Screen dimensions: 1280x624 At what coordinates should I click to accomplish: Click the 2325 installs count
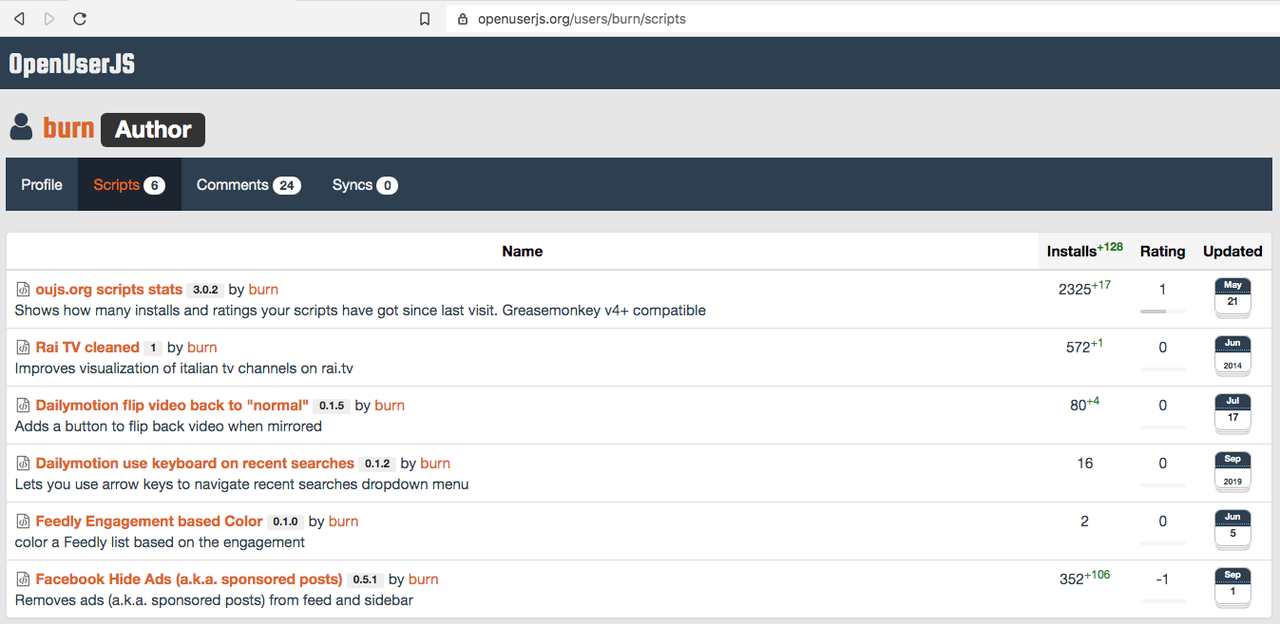pyautogui.click(x=1074, y=289)
